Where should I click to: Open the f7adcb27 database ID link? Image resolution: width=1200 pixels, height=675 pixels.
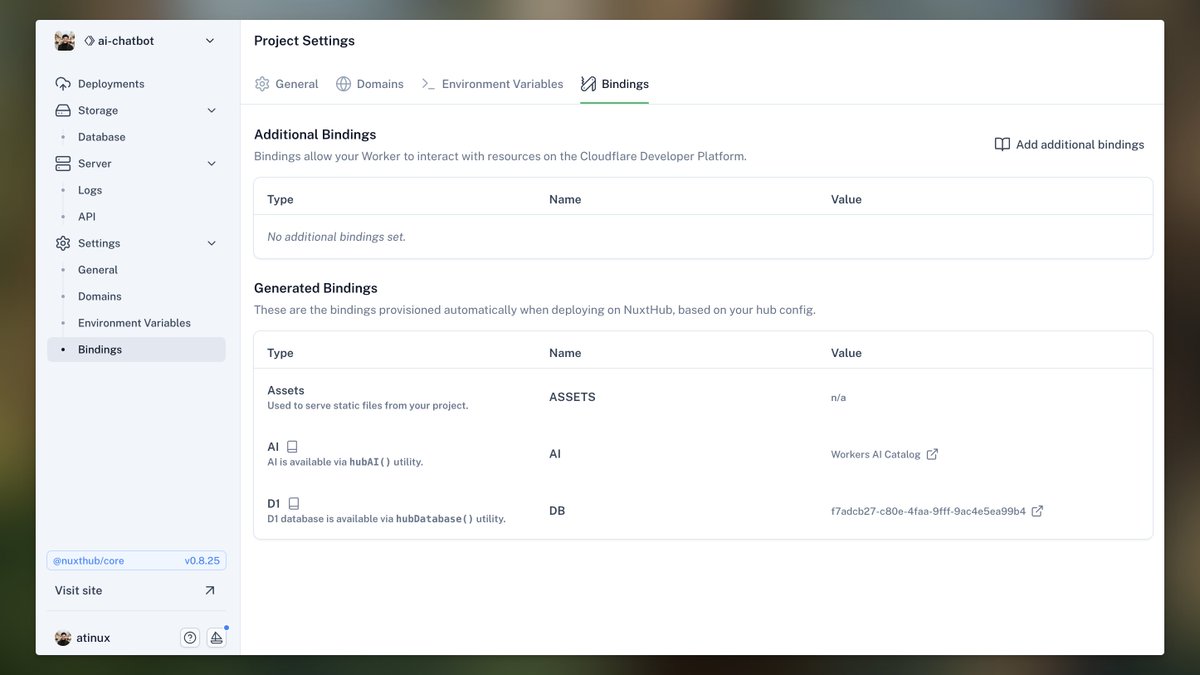click(x=928, y=511)
